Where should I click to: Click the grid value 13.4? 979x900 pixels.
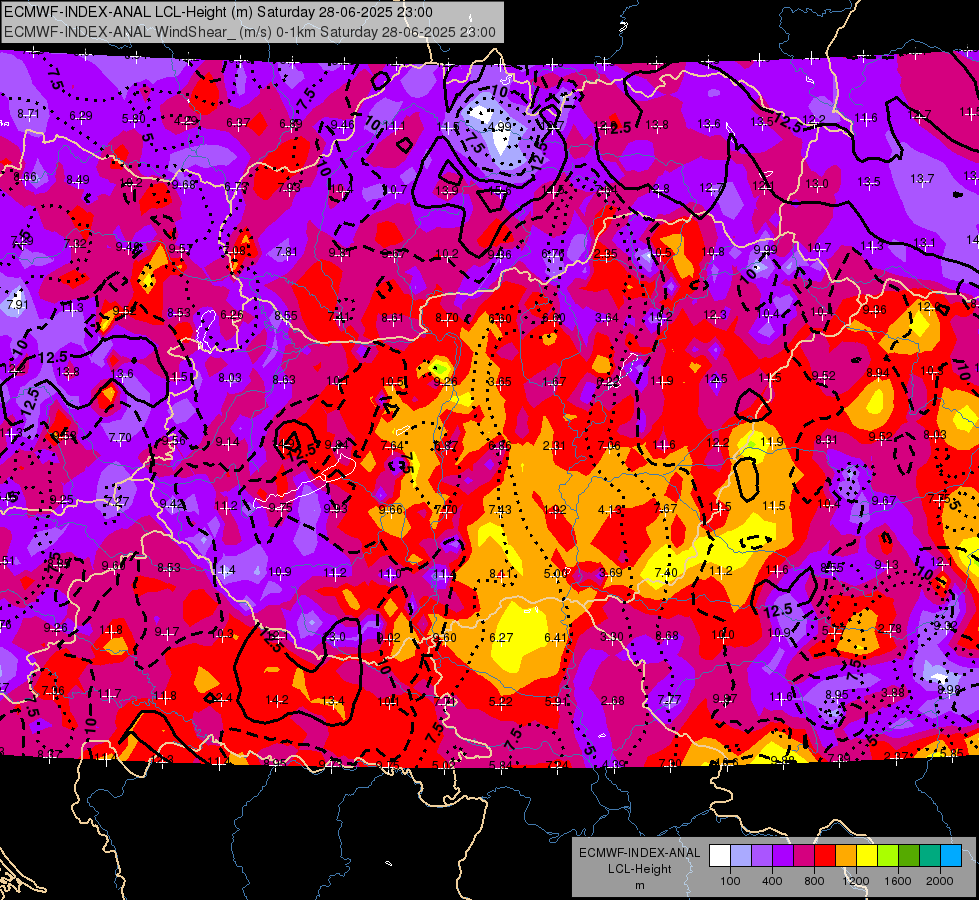click(x=333, y=701)
